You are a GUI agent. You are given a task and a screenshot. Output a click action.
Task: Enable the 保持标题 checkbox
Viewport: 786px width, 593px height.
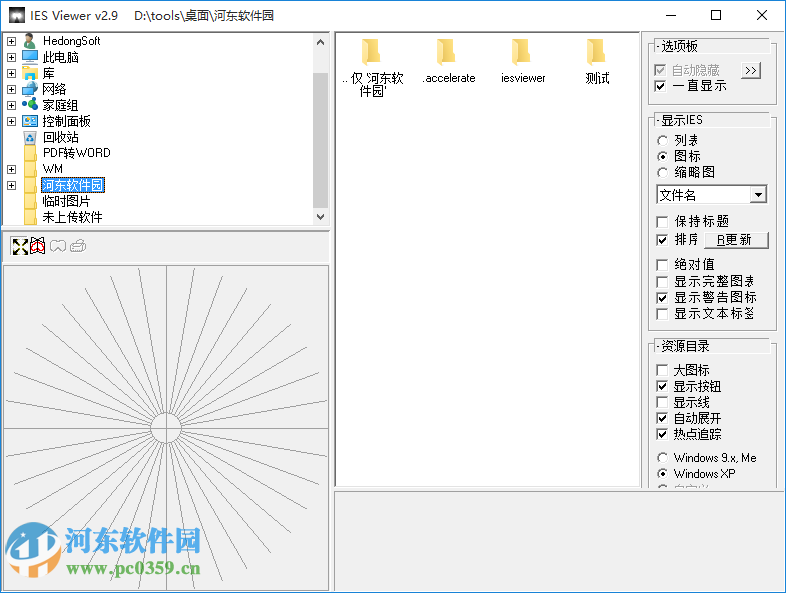662,222
